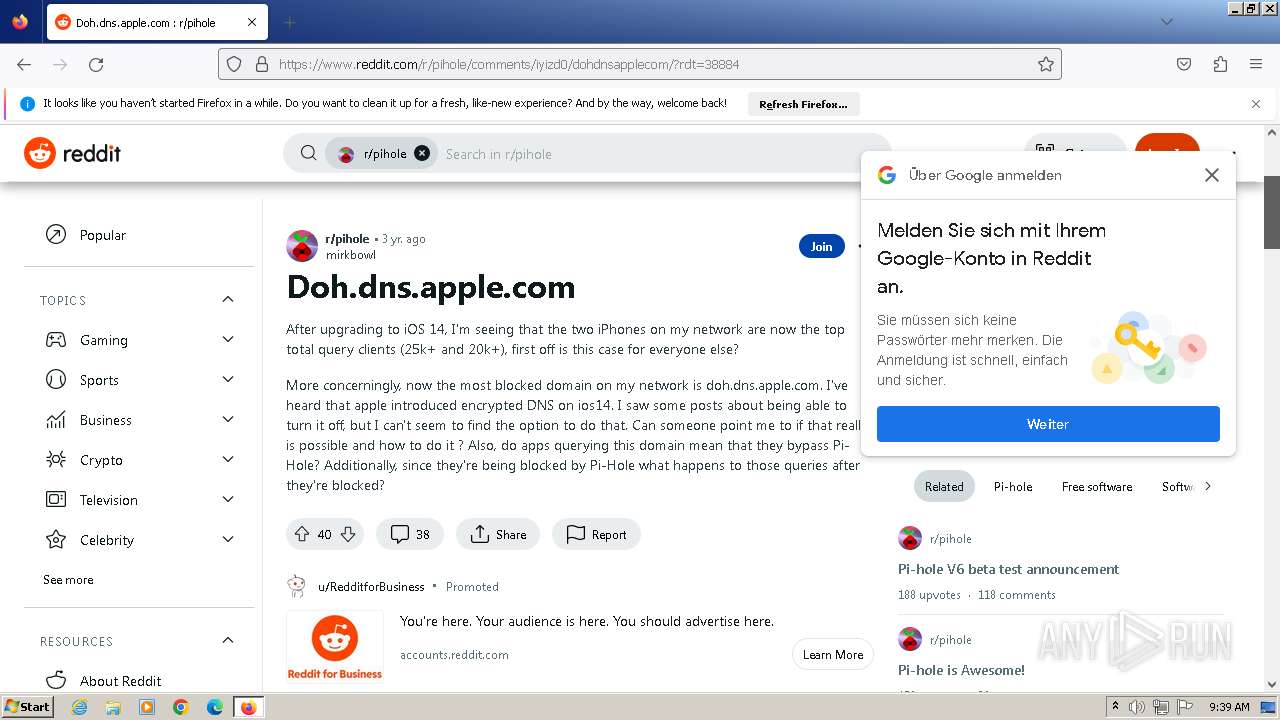Image resolution: width=1280 pixels, height=720 pixels.
Task: Click the Reddit for Business ad thumbnail
Action: pyautogui.click(x=335, y=647)
